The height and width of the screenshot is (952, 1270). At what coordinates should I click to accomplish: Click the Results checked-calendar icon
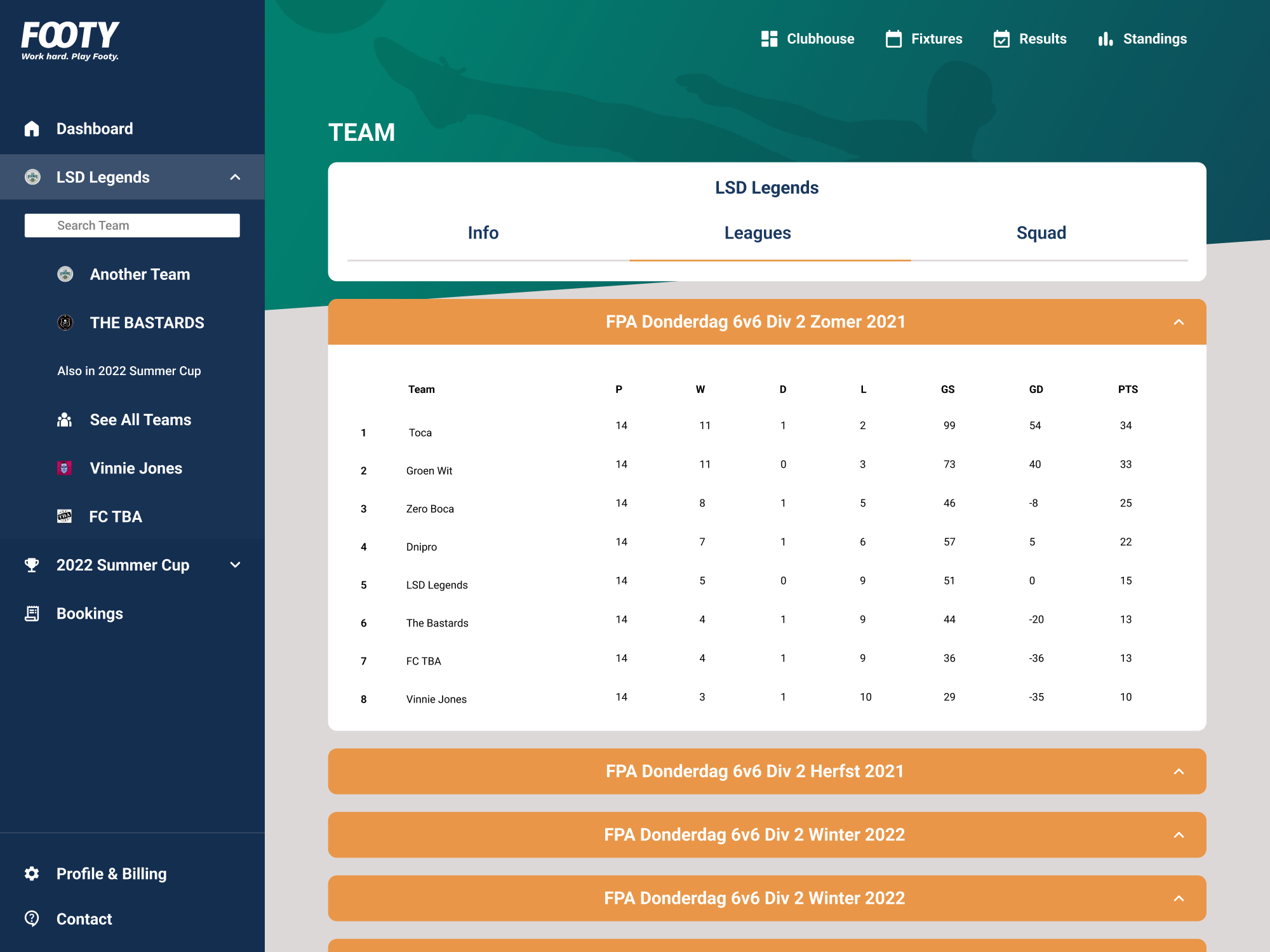[x=1001, y=39]
